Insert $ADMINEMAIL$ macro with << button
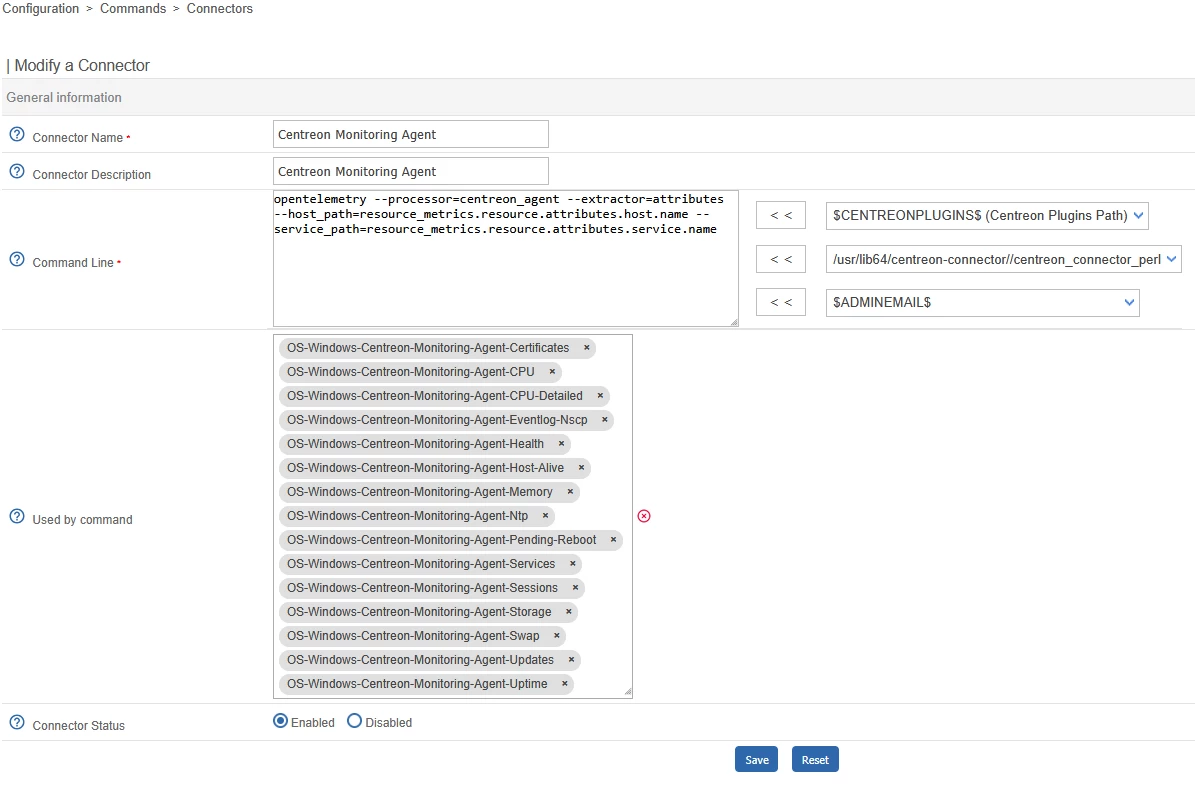The image size is (1195, 805). coord(780,303)
